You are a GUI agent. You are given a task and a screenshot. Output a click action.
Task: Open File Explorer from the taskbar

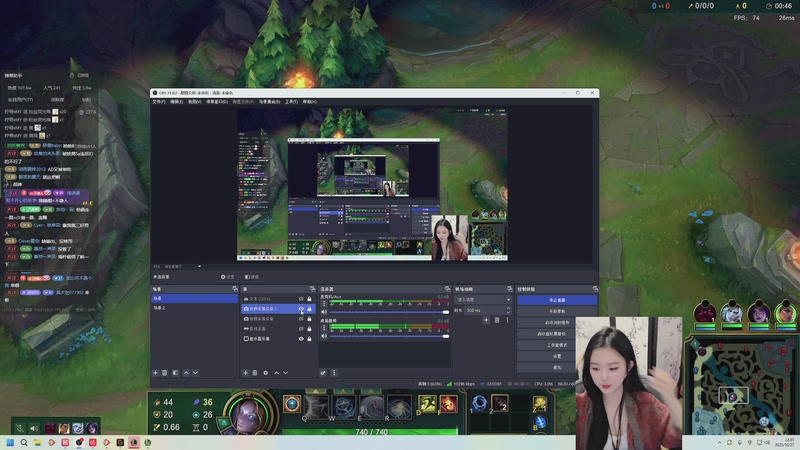coord(38,442)
